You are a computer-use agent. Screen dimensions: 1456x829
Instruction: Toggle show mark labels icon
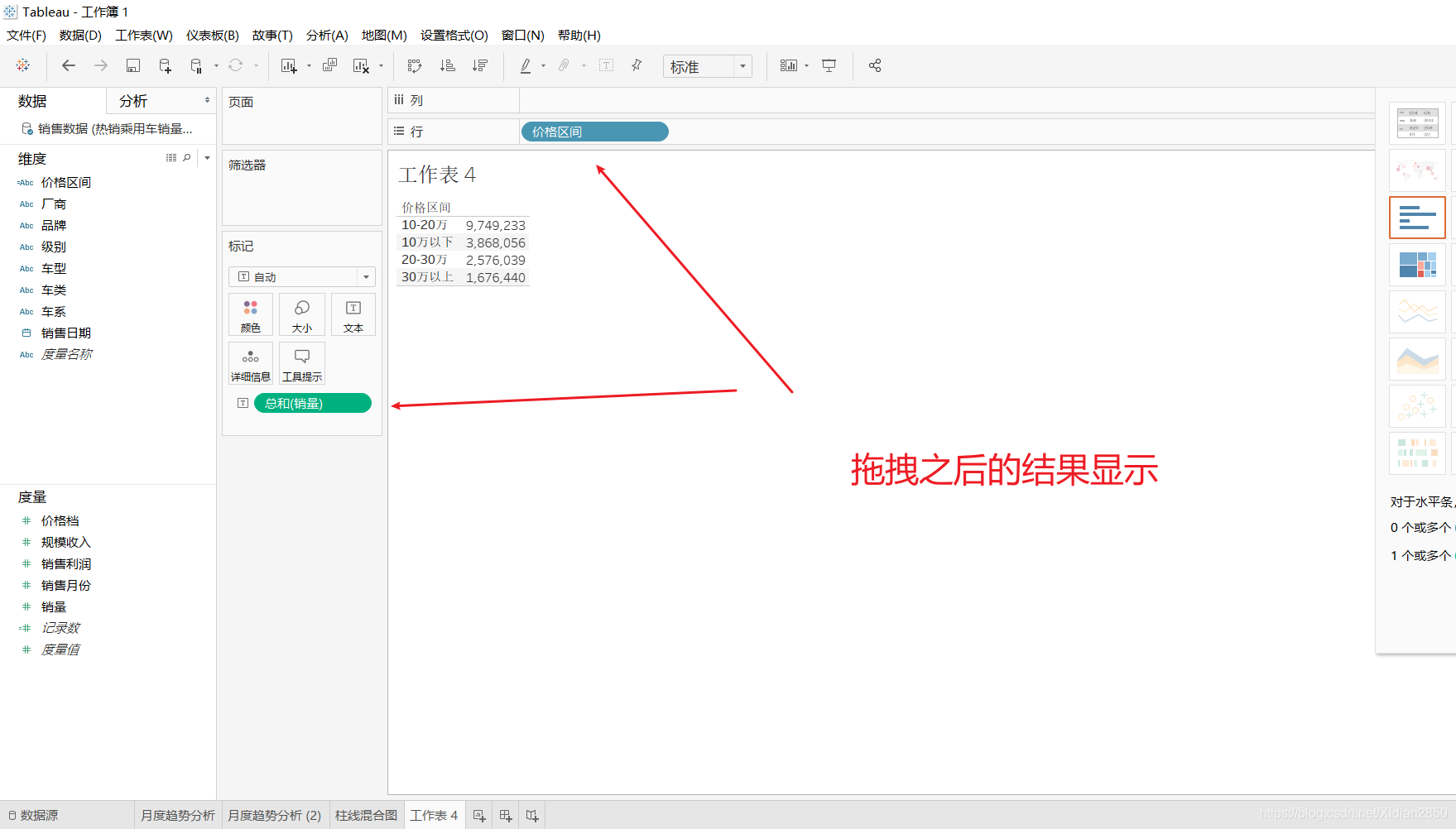coord(607,65)
